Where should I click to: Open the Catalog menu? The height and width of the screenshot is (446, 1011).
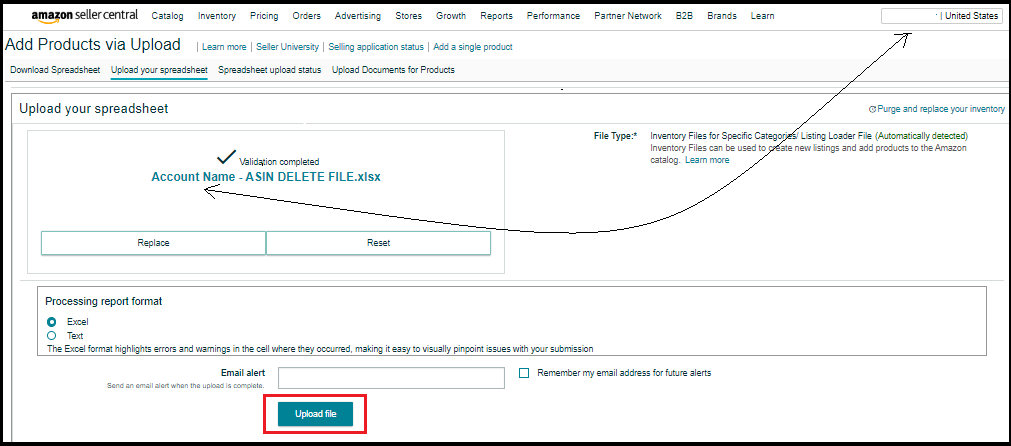coord(168,15)
